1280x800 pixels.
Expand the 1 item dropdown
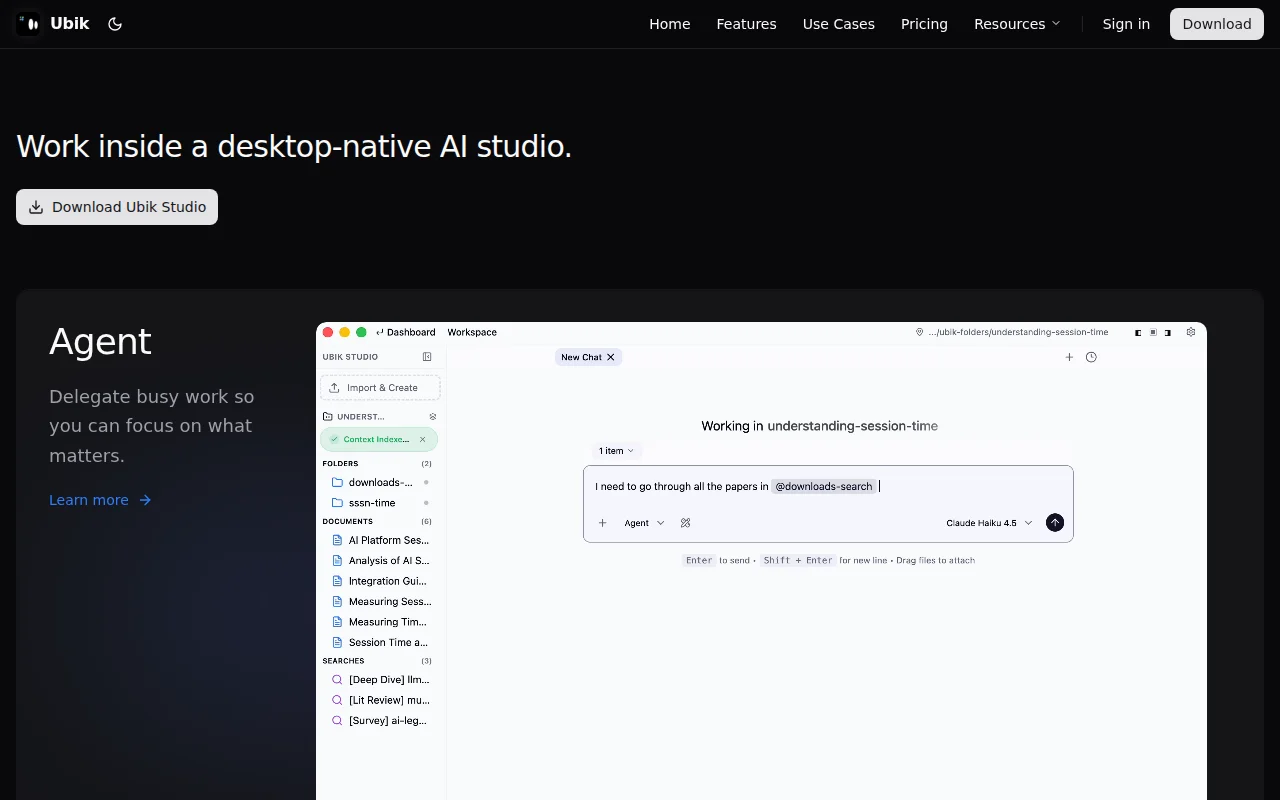coord(616,451)
